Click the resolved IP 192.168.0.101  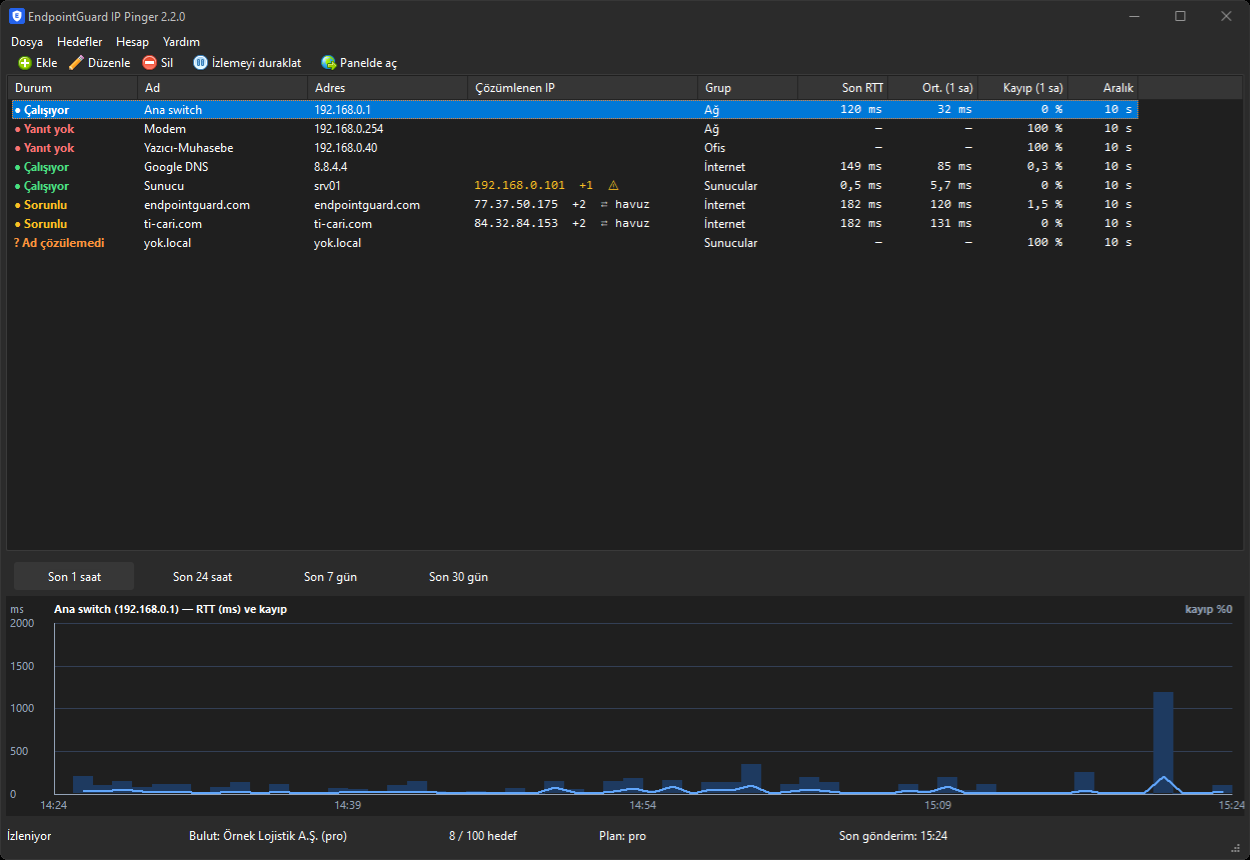[x=519, y=186]
